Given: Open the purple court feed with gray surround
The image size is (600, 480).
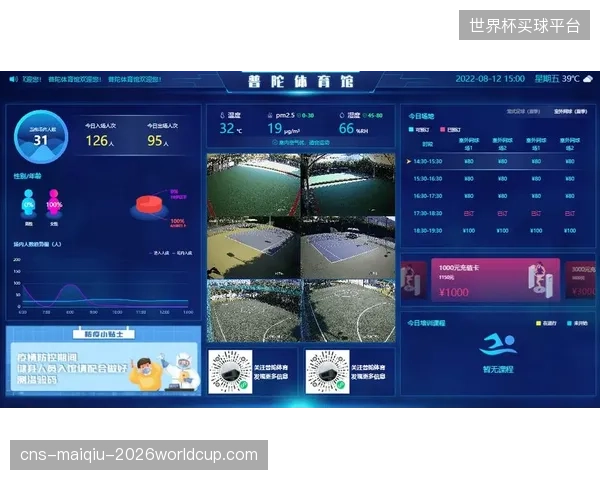Looking at the screenshot, I should [x=348, y=248].
